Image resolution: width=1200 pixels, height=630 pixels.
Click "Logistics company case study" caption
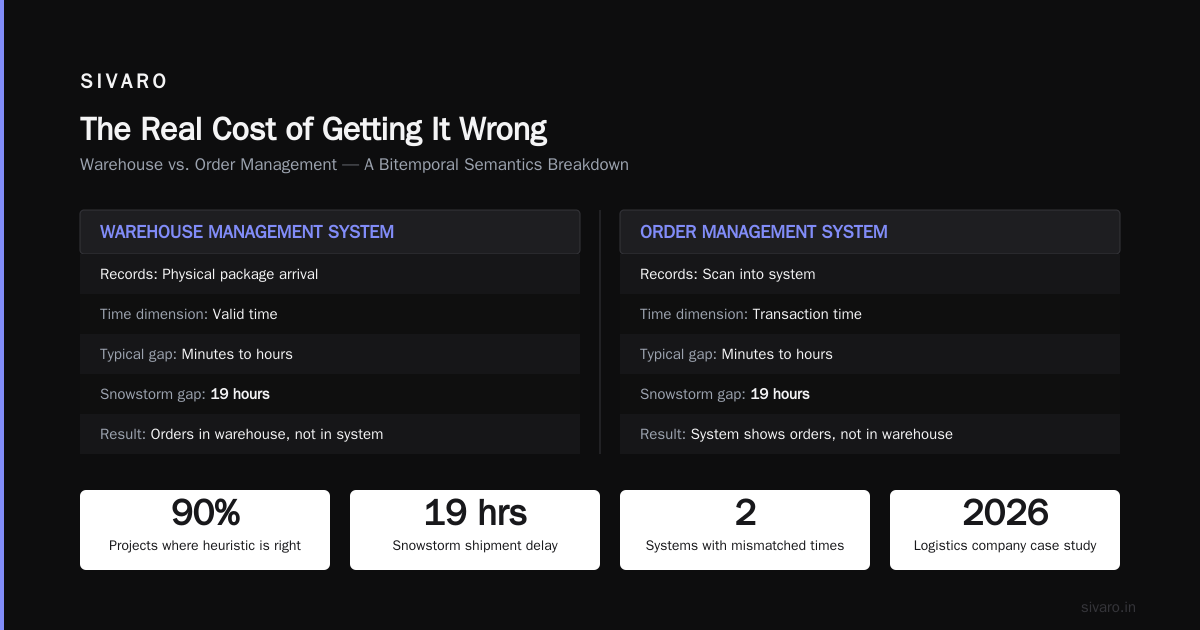(1005, 546)
